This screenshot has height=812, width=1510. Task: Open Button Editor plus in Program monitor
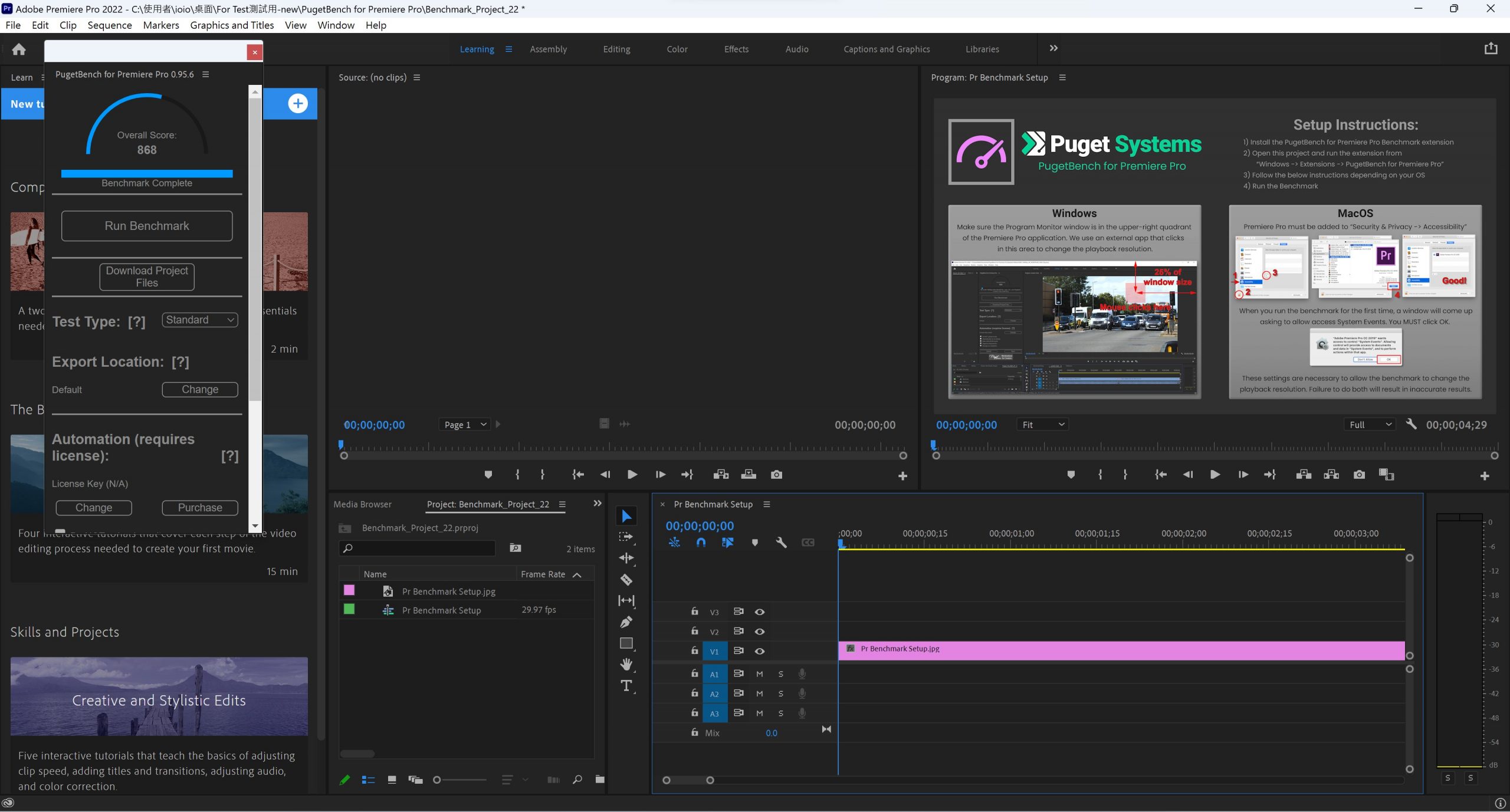coord(1485,476)
